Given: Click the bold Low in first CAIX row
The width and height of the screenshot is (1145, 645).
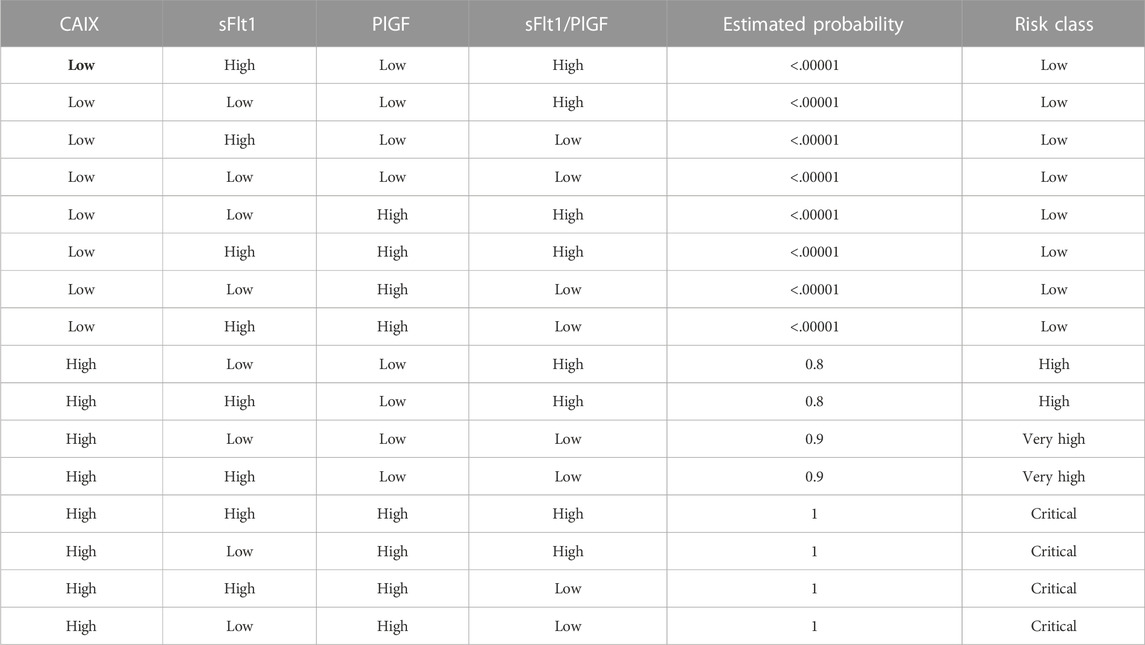Looking at the screenshot, I should tap(81, 65).
